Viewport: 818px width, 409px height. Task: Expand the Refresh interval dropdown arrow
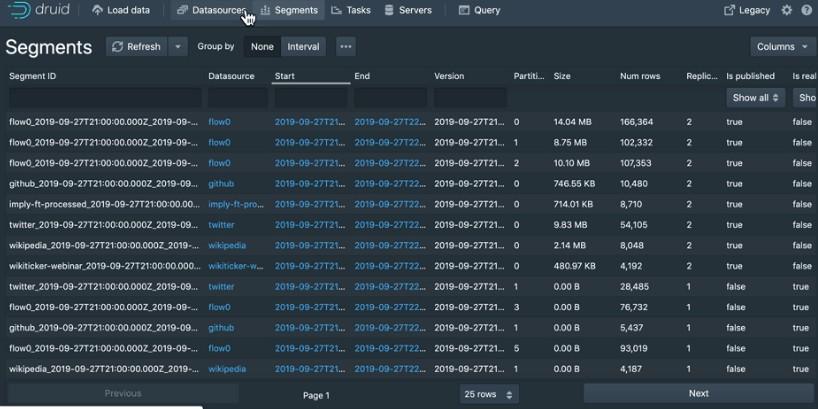(178, 46)
